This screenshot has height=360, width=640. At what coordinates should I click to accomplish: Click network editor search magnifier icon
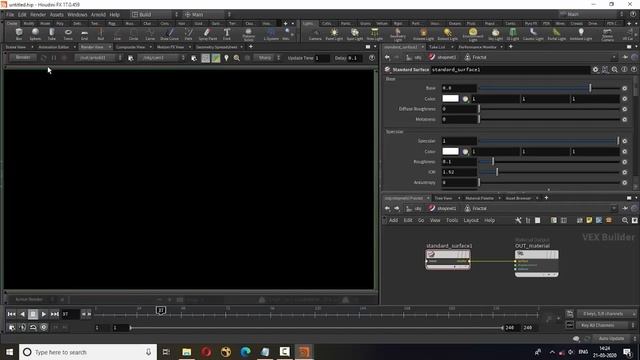[625, 220]
